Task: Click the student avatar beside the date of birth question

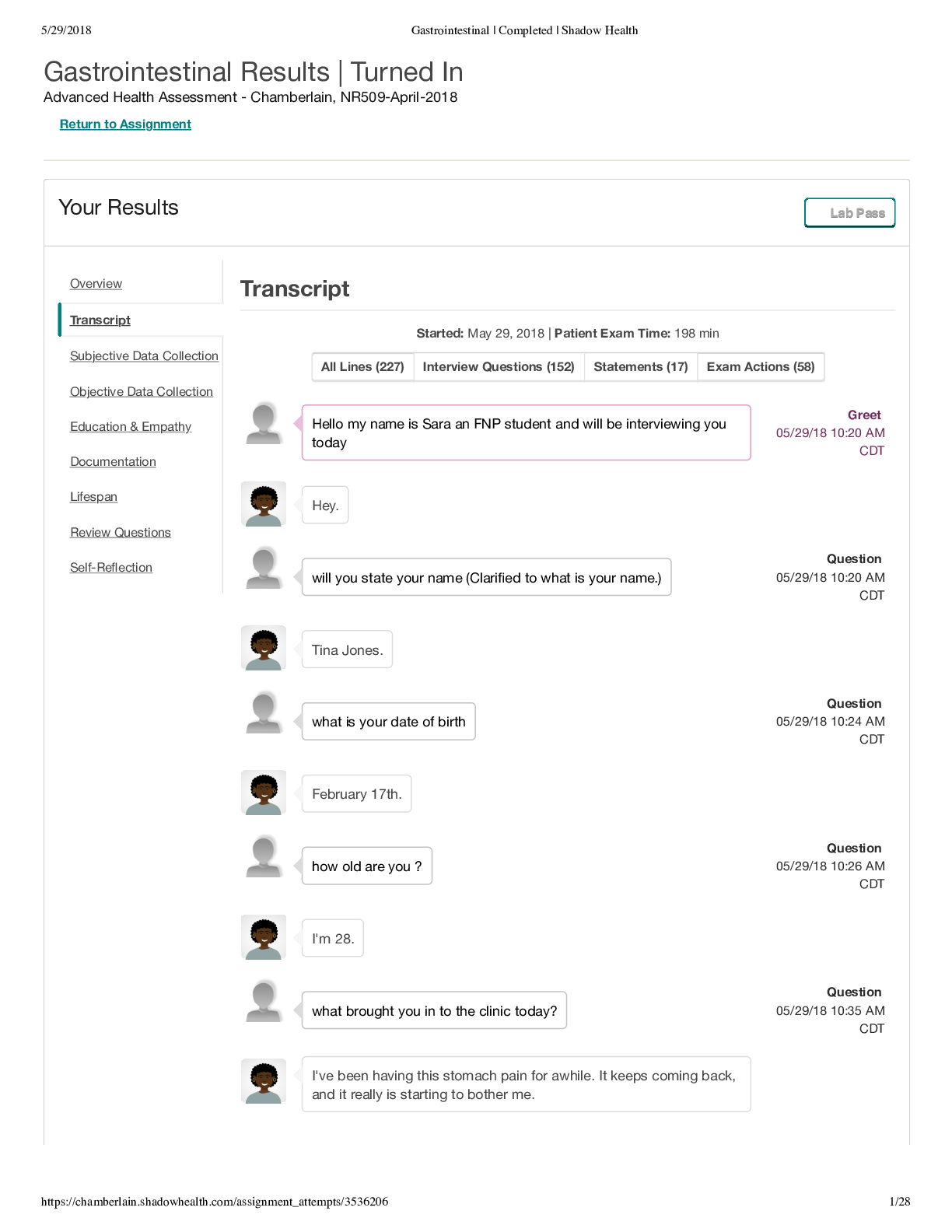Action: point(264,712)
